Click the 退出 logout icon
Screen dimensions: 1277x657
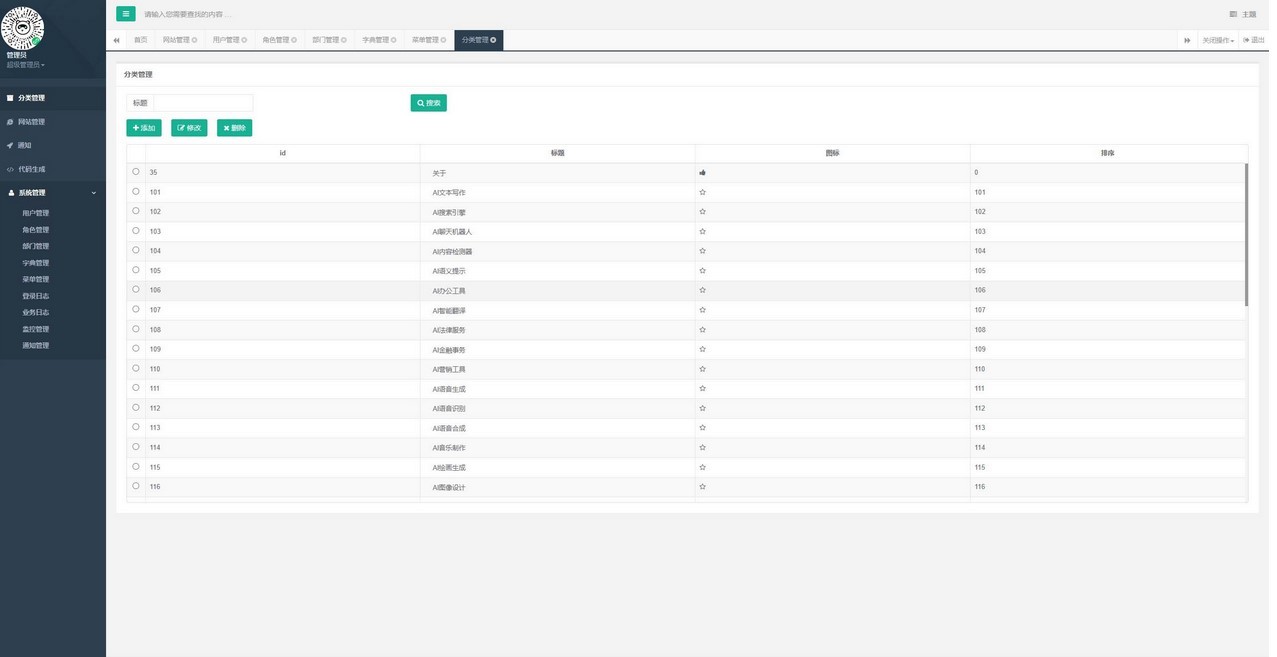pyautogui.click(x=1246, y=40)
